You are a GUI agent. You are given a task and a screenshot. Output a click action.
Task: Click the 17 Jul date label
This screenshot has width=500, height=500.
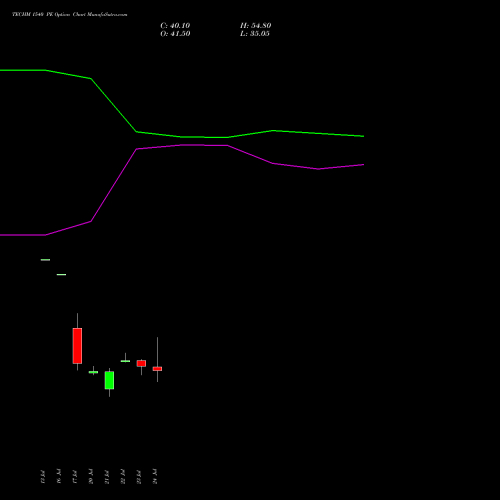[x=75, y=477]
